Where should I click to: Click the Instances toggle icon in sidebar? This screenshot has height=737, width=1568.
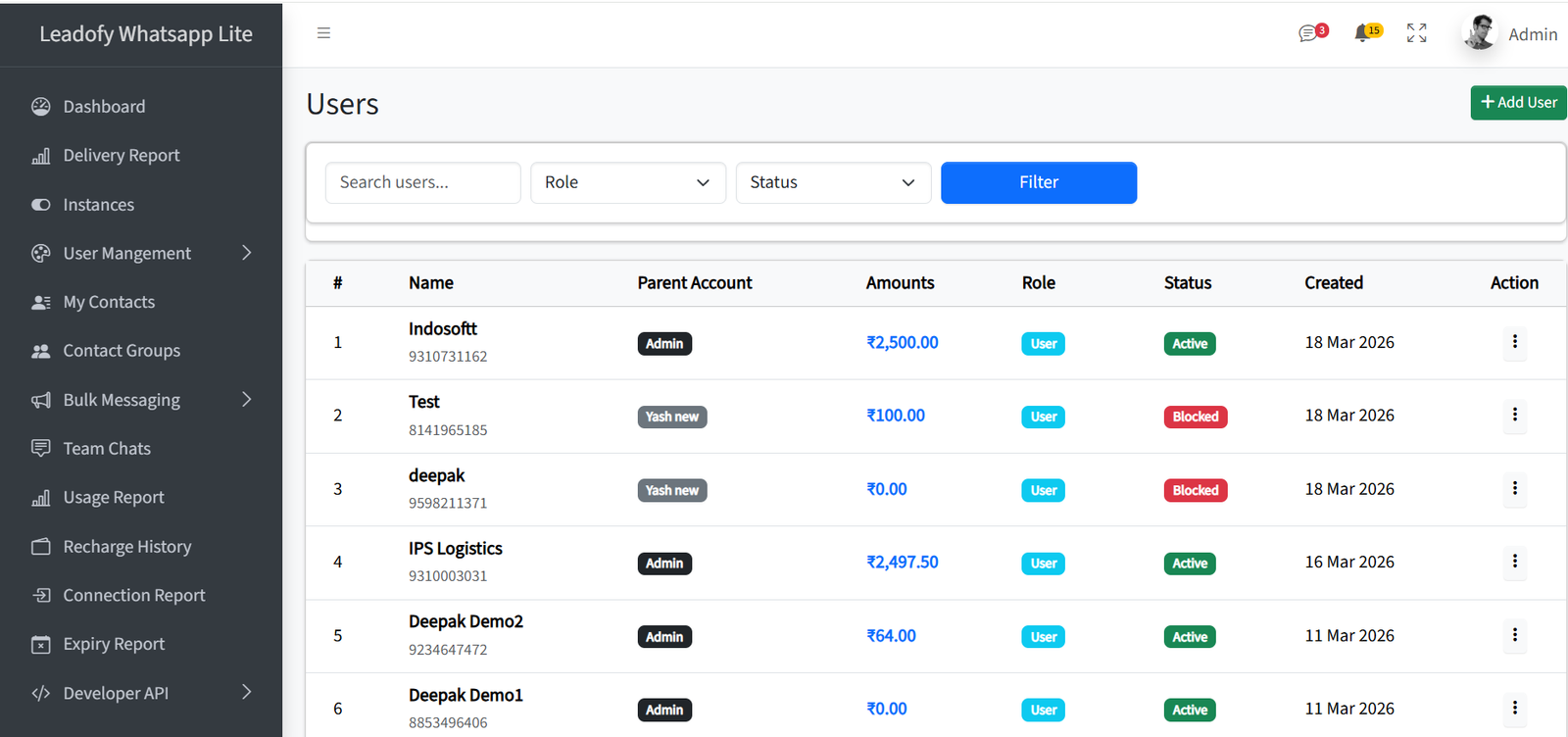tap(40, 205)
